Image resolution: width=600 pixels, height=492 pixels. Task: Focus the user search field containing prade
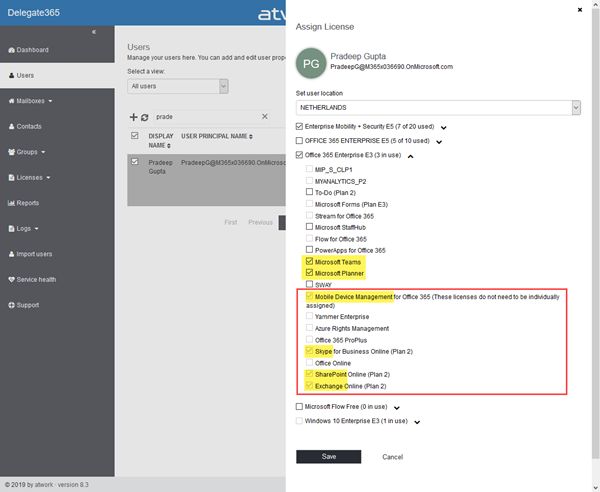tap(207, 117)
